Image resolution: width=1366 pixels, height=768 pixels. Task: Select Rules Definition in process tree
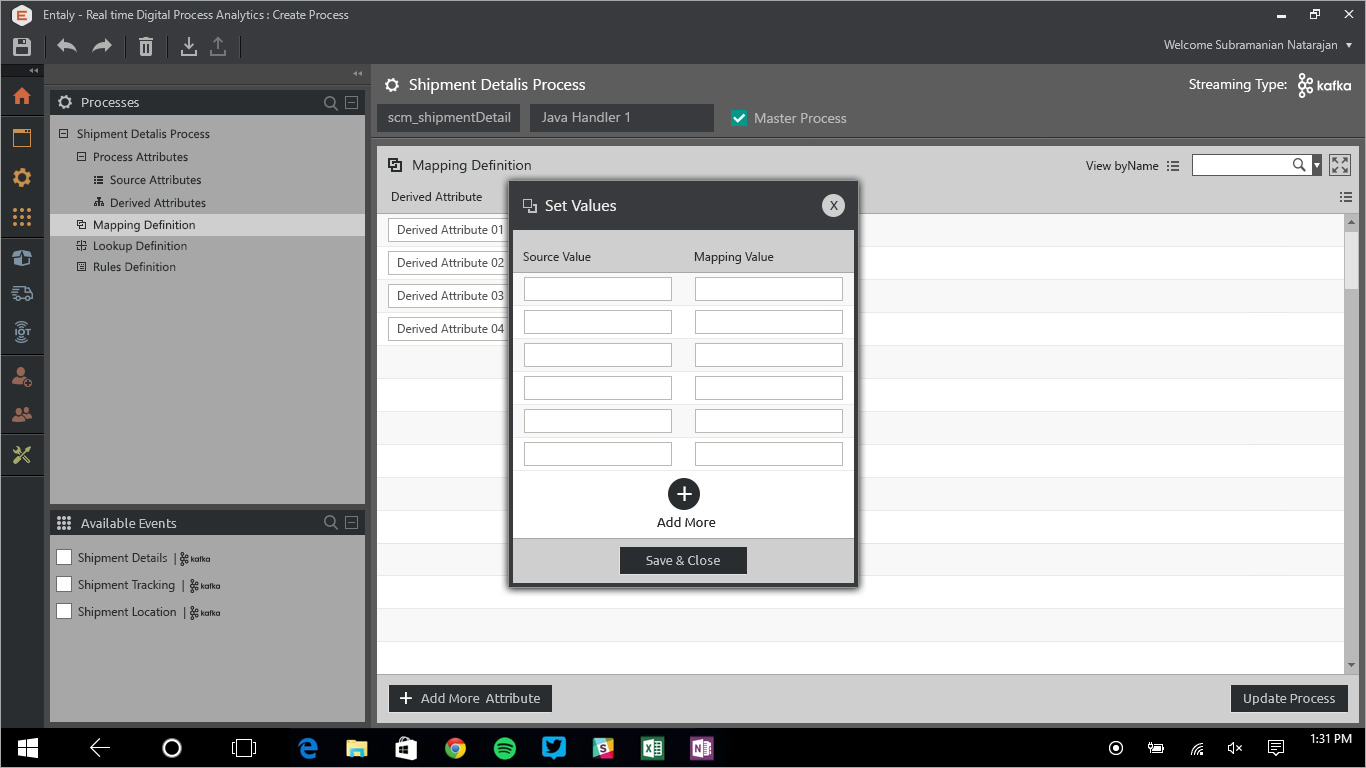coord(134,267)
